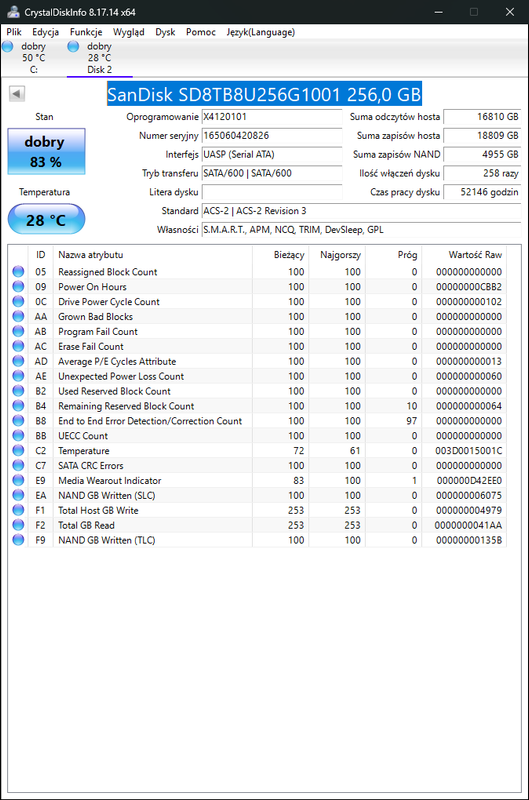The height and width of the screenshot is (800, 529).
Task: Click status orb of Power On Hours row
Action: 18,286
